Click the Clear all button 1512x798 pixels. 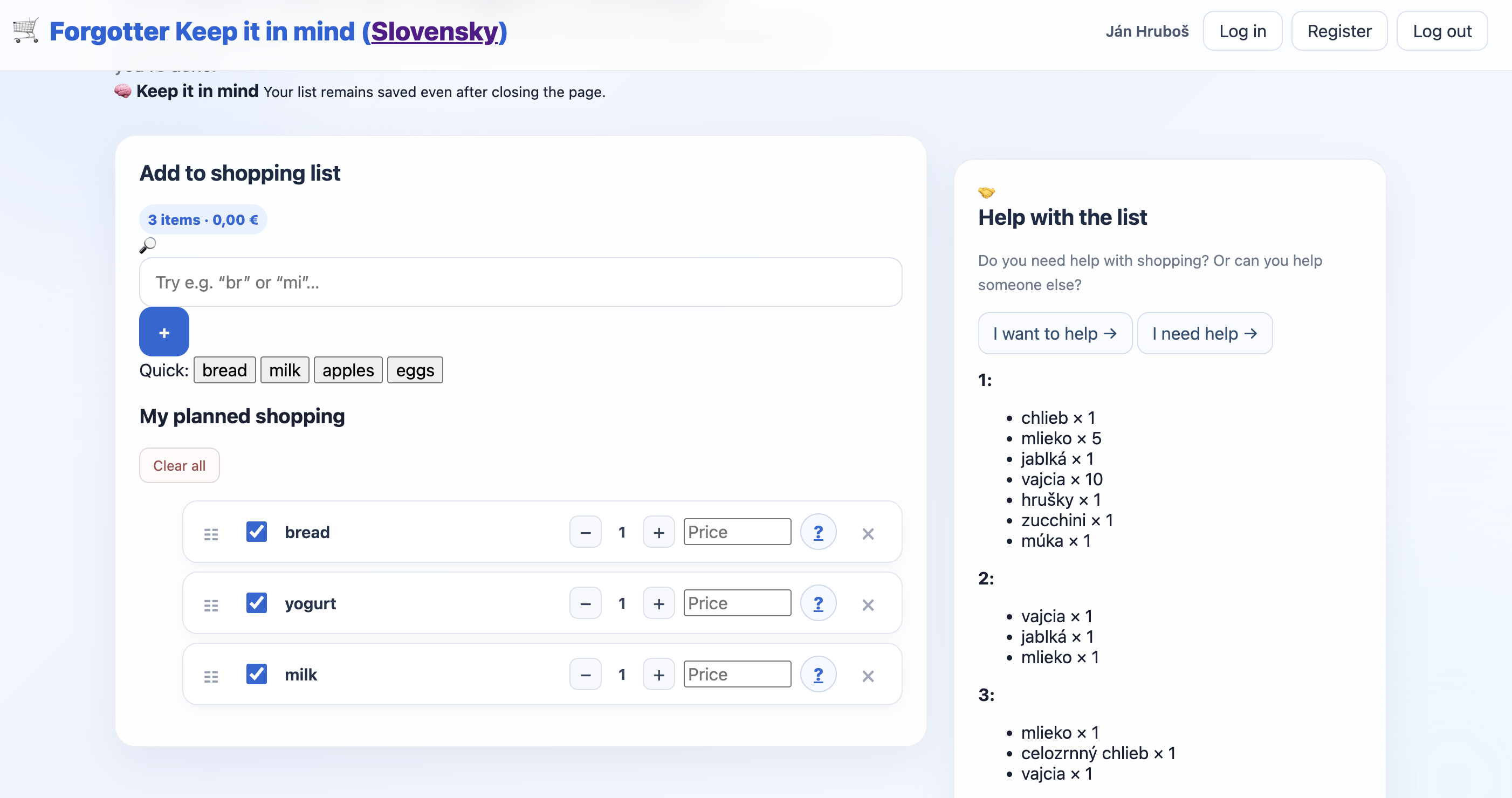[179, 465]
